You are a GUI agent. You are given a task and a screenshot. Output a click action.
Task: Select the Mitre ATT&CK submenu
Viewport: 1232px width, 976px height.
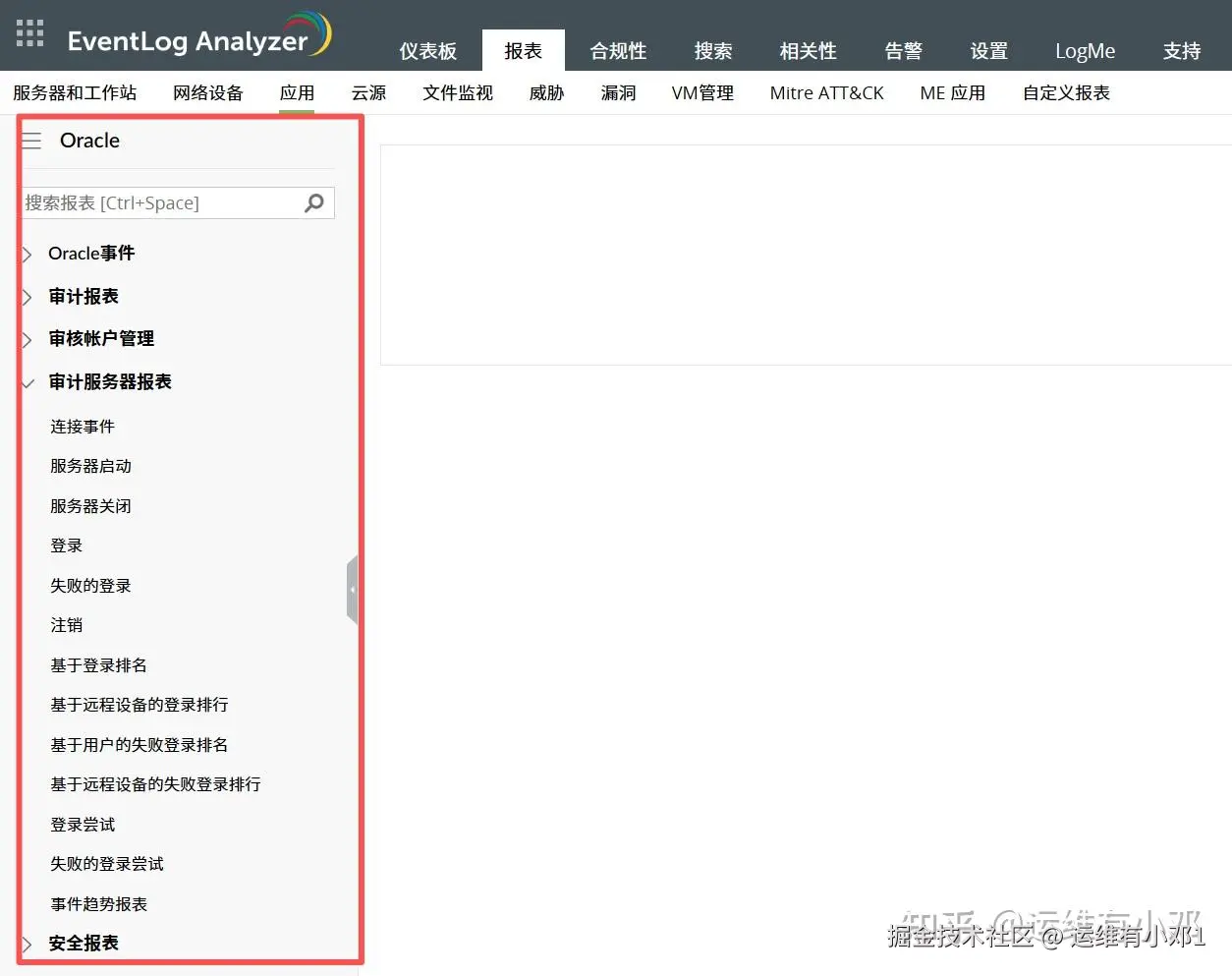[826, 93]
